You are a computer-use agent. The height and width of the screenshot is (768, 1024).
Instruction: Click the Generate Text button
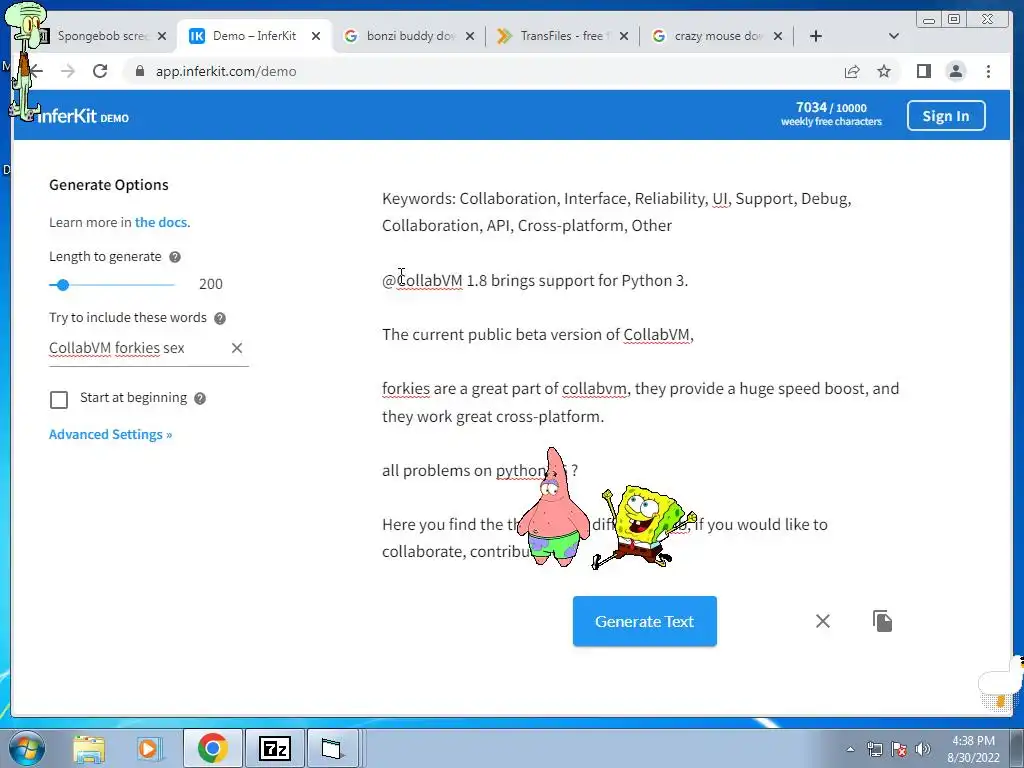click(645, 621)
